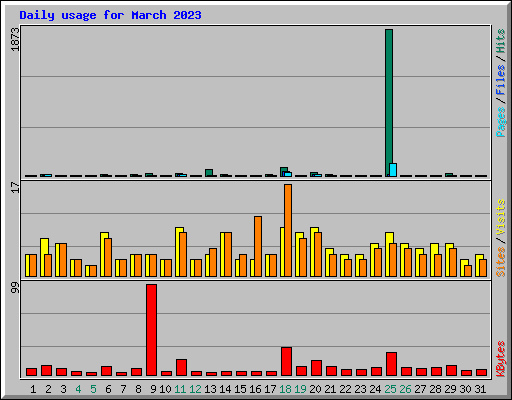
Task: Click the orange visits bar for day 14
Action: 228,254
